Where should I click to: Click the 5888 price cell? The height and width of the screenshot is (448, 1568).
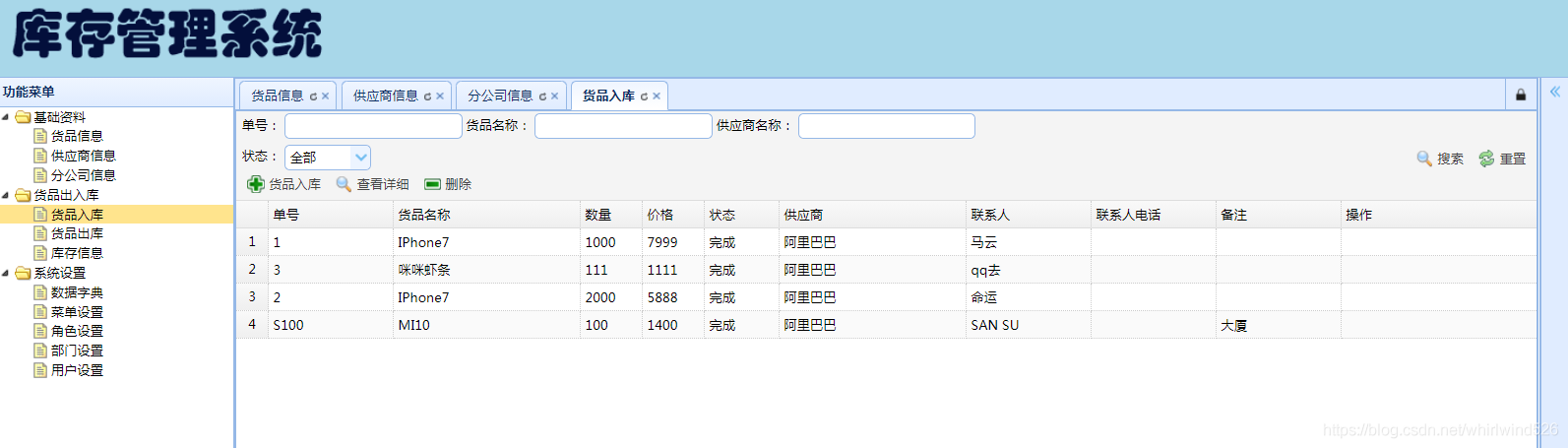(673, 297)
